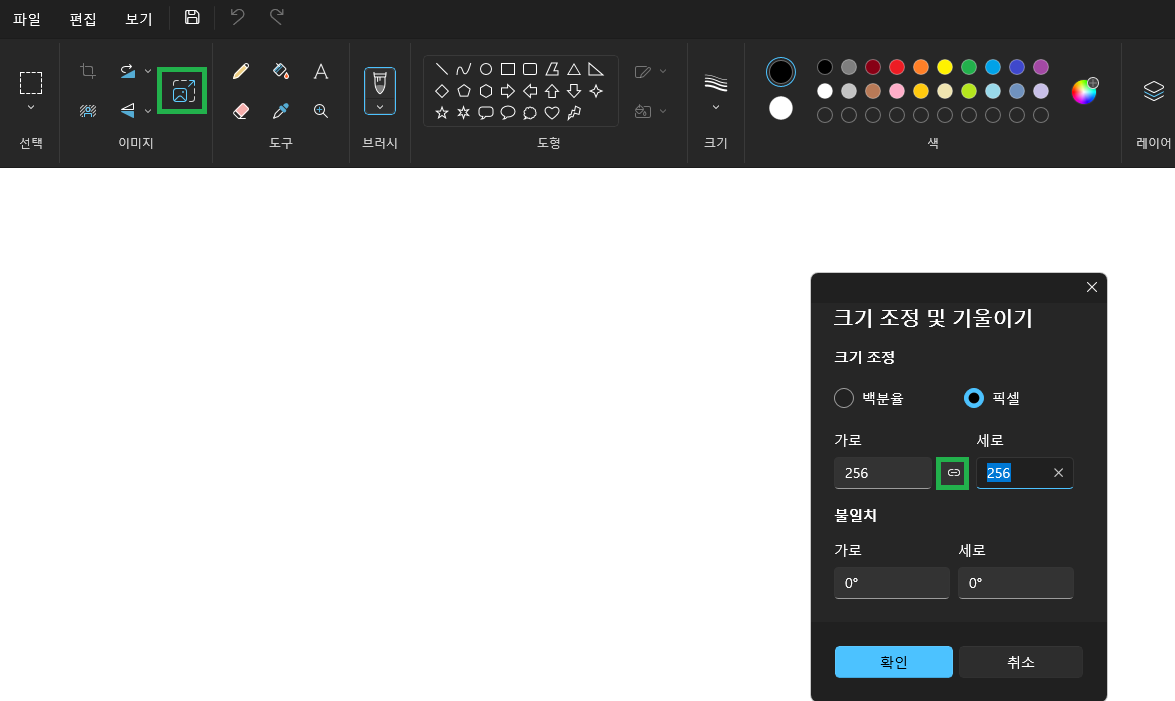
Task: Expand the flip options chevron
Action: click(x=148, y=111)
